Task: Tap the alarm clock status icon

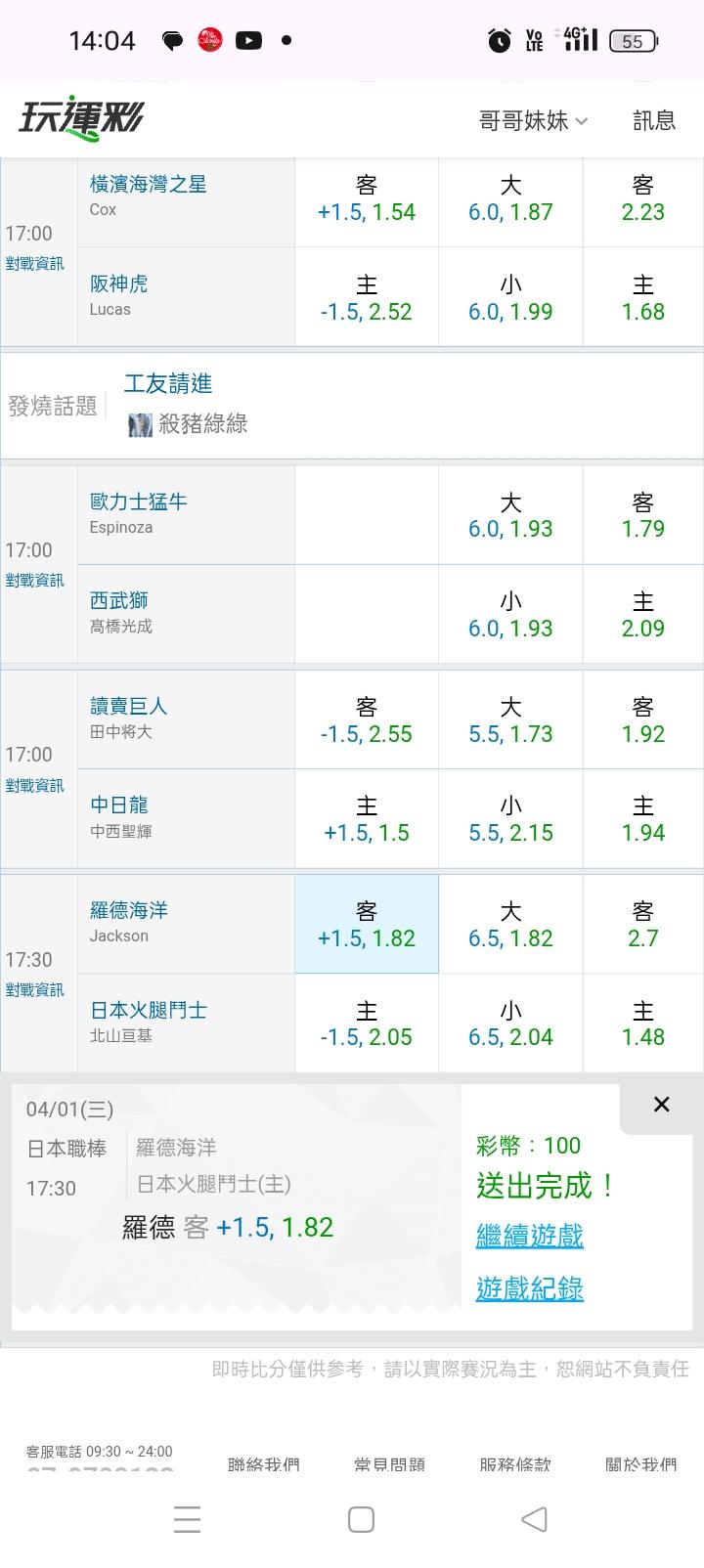Action: point(500,41)
